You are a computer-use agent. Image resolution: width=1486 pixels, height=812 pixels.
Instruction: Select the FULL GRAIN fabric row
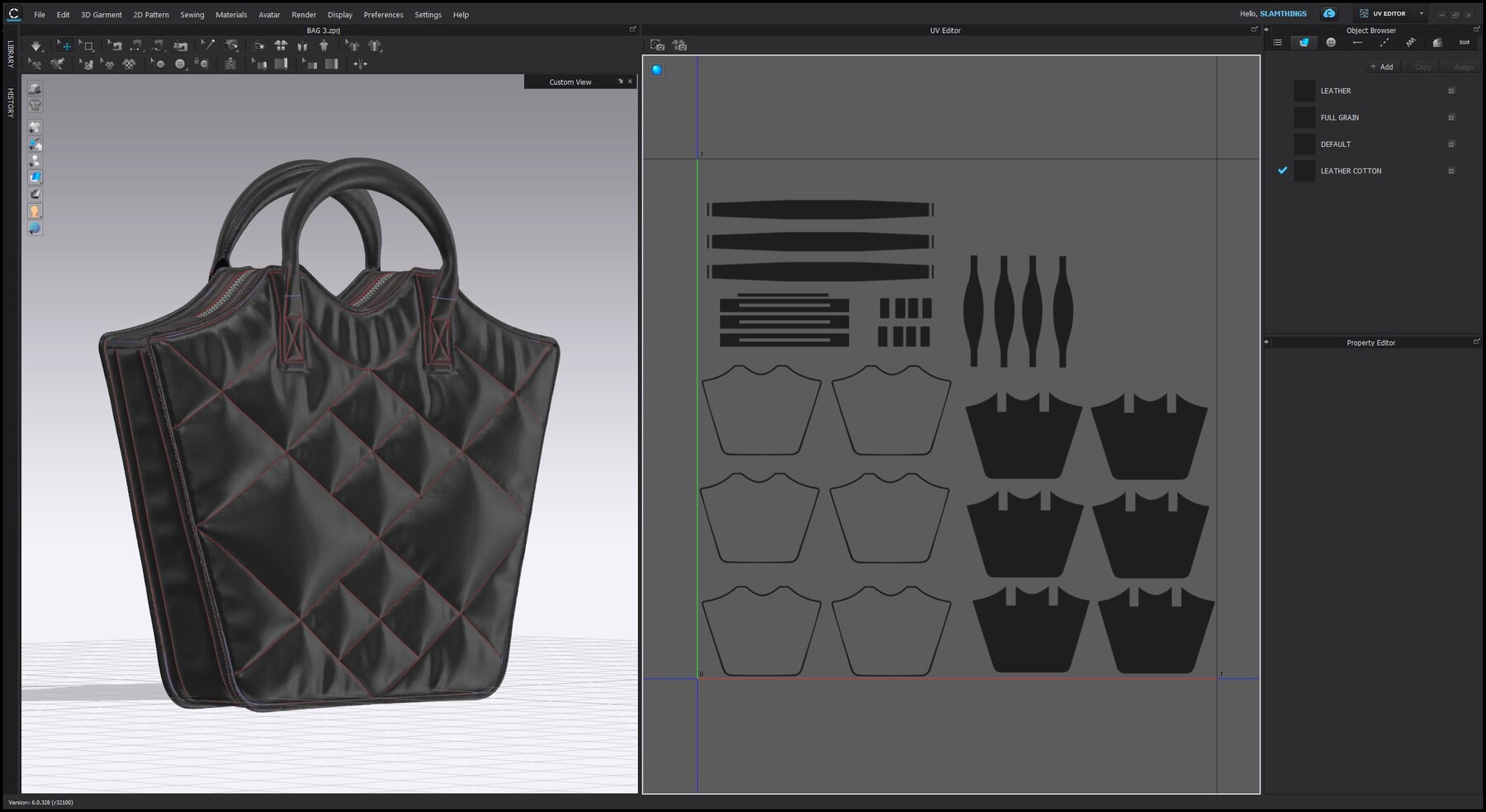coord(1373,117)
